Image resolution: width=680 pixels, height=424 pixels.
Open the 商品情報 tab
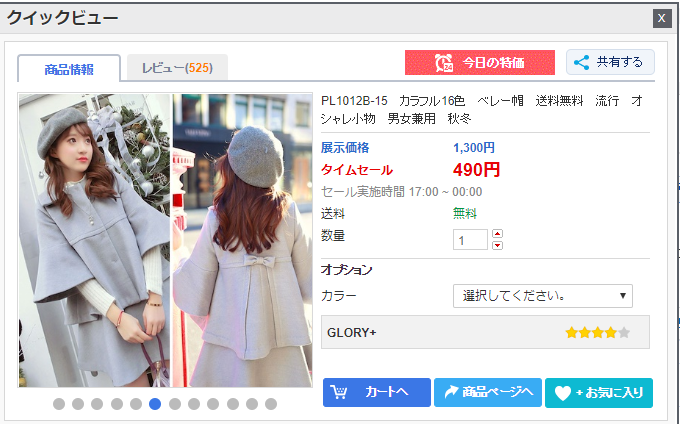pos(69,69)
